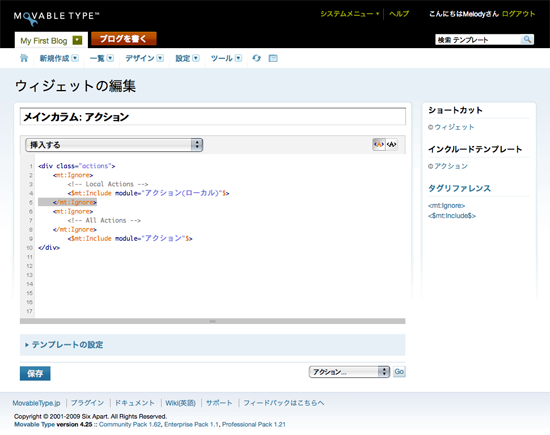Open the view site icon
The width and height of the screenshot is (550, 435).
coord(273,58)
